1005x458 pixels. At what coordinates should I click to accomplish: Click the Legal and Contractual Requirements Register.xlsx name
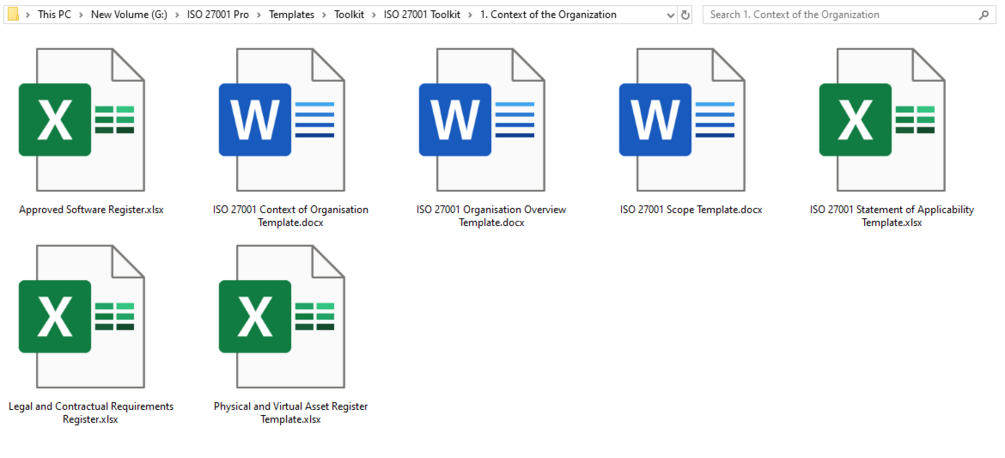[x=91, y=413]
